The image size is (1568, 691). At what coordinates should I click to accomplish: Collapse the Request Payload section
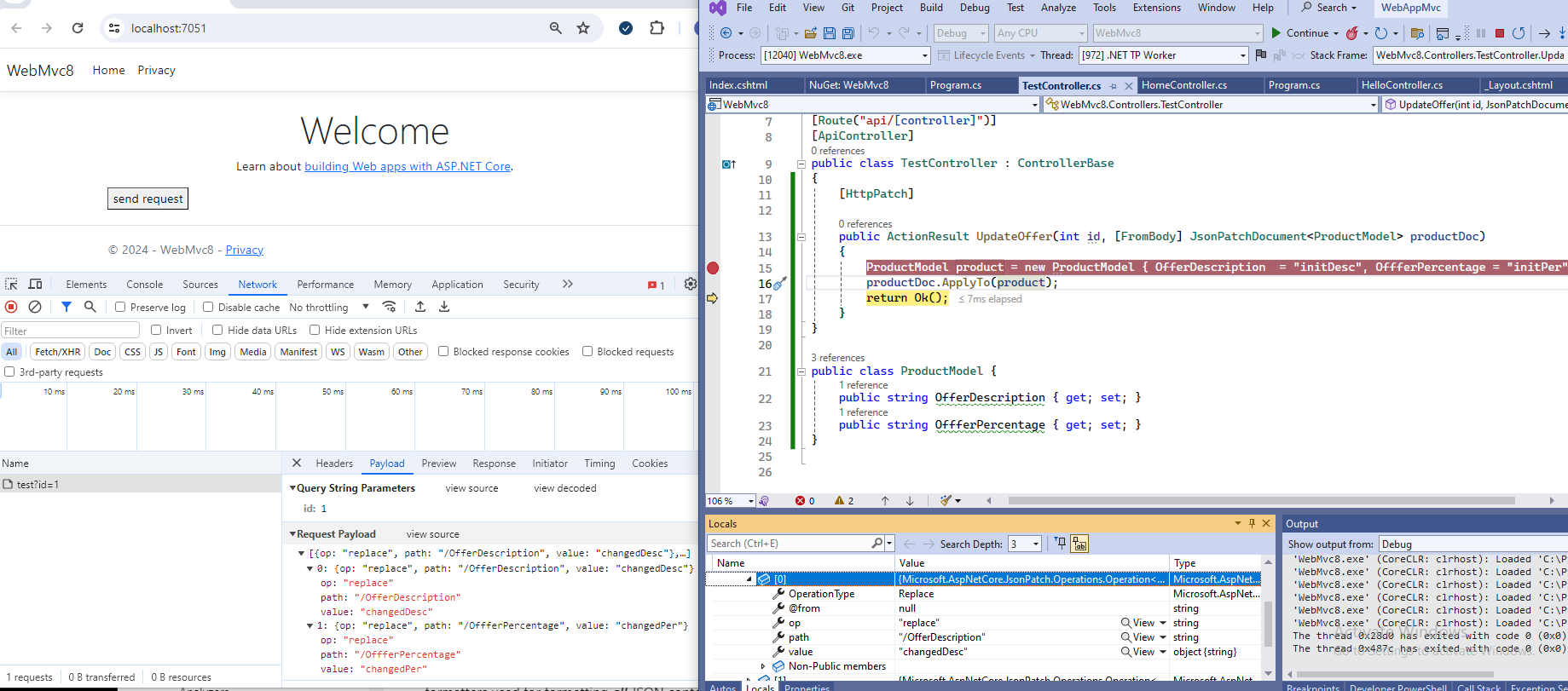(x=293, y=533)
